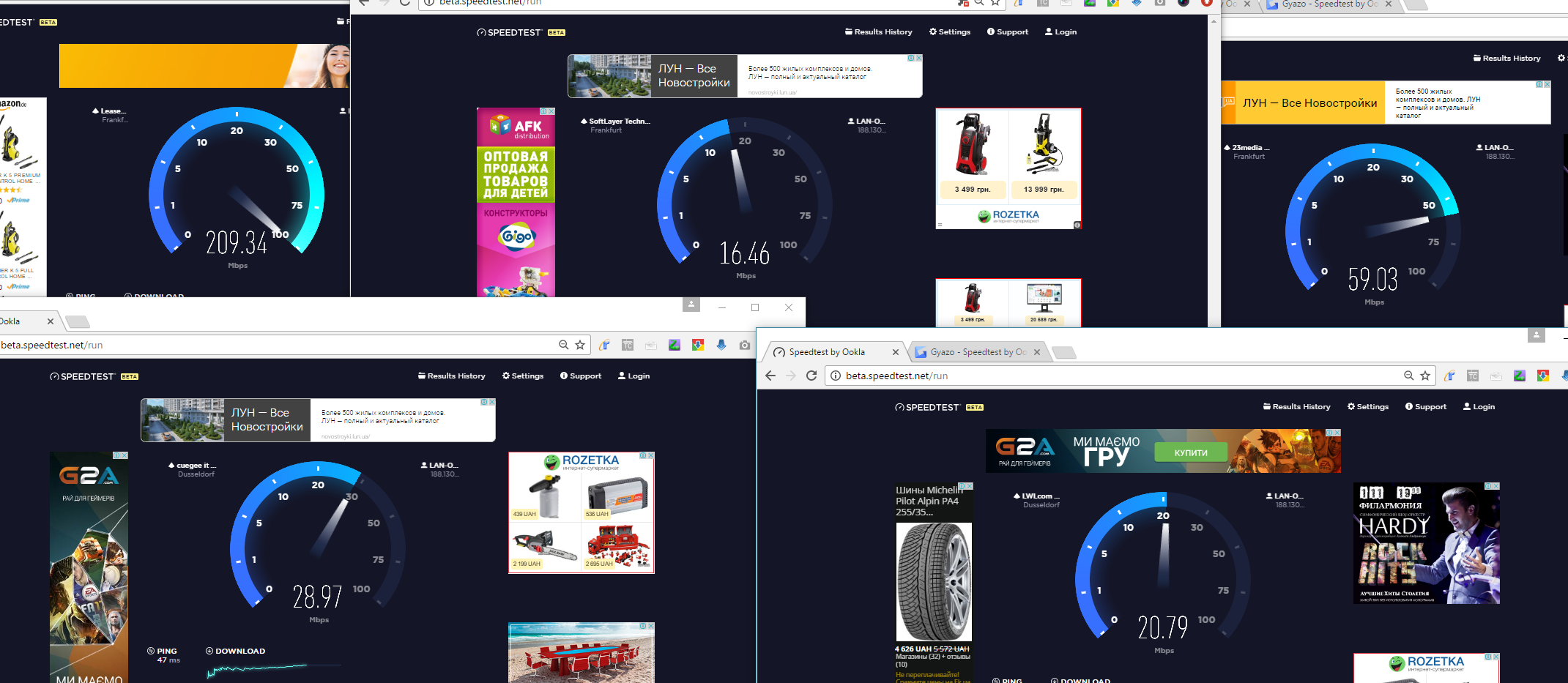Click the 28.97 Mbps speed gauge

318,542
